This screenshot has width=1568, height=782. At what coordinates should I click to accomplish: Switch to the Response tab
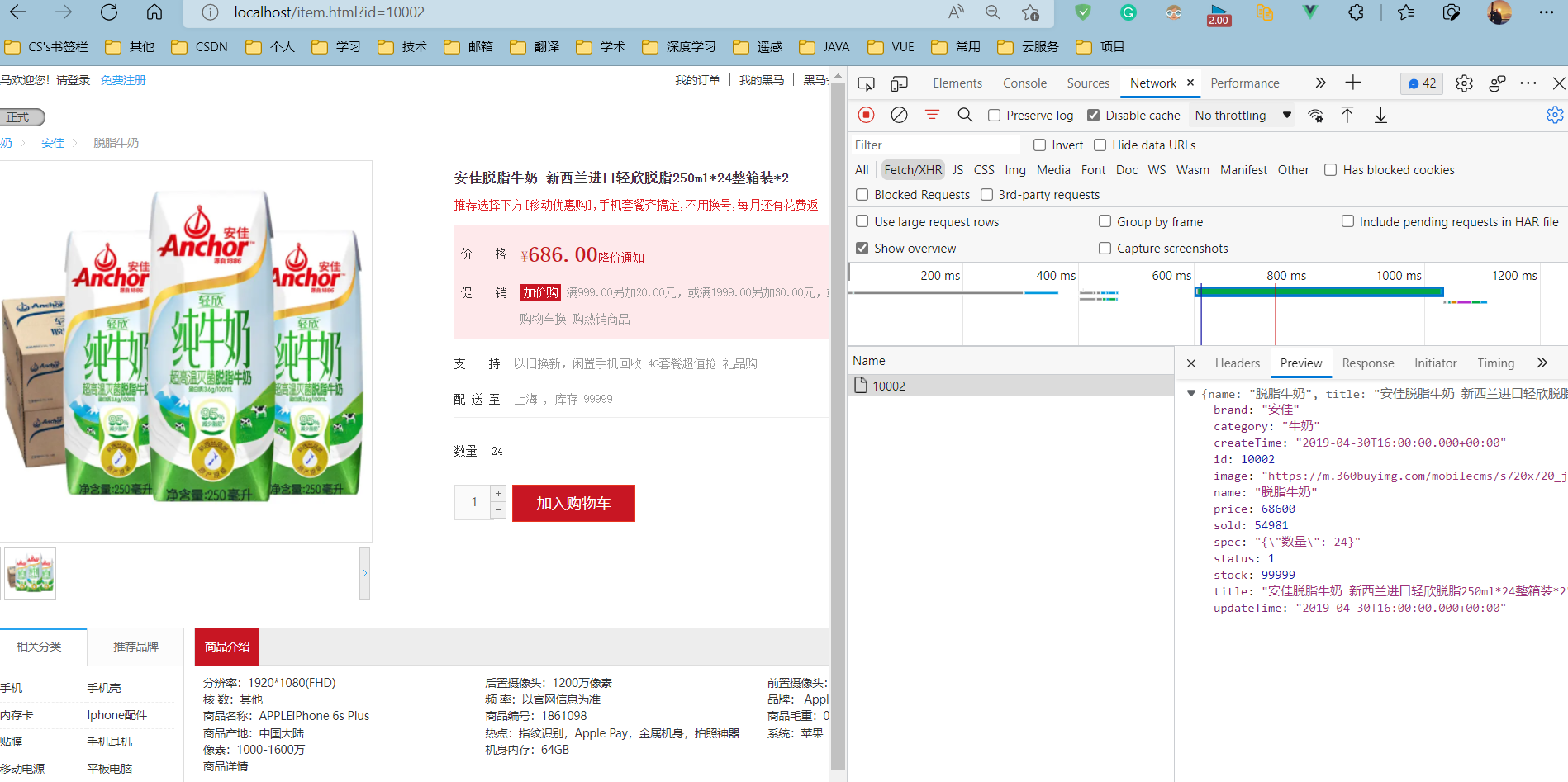[x=1367, y=363]
